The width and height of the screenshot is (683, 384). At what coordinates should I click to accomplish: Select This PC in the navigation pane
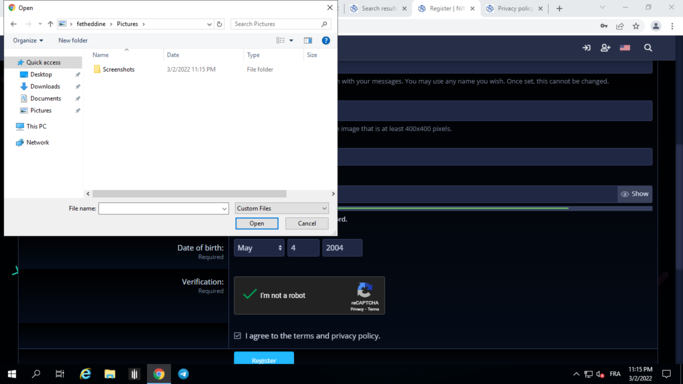coord(36,126)
